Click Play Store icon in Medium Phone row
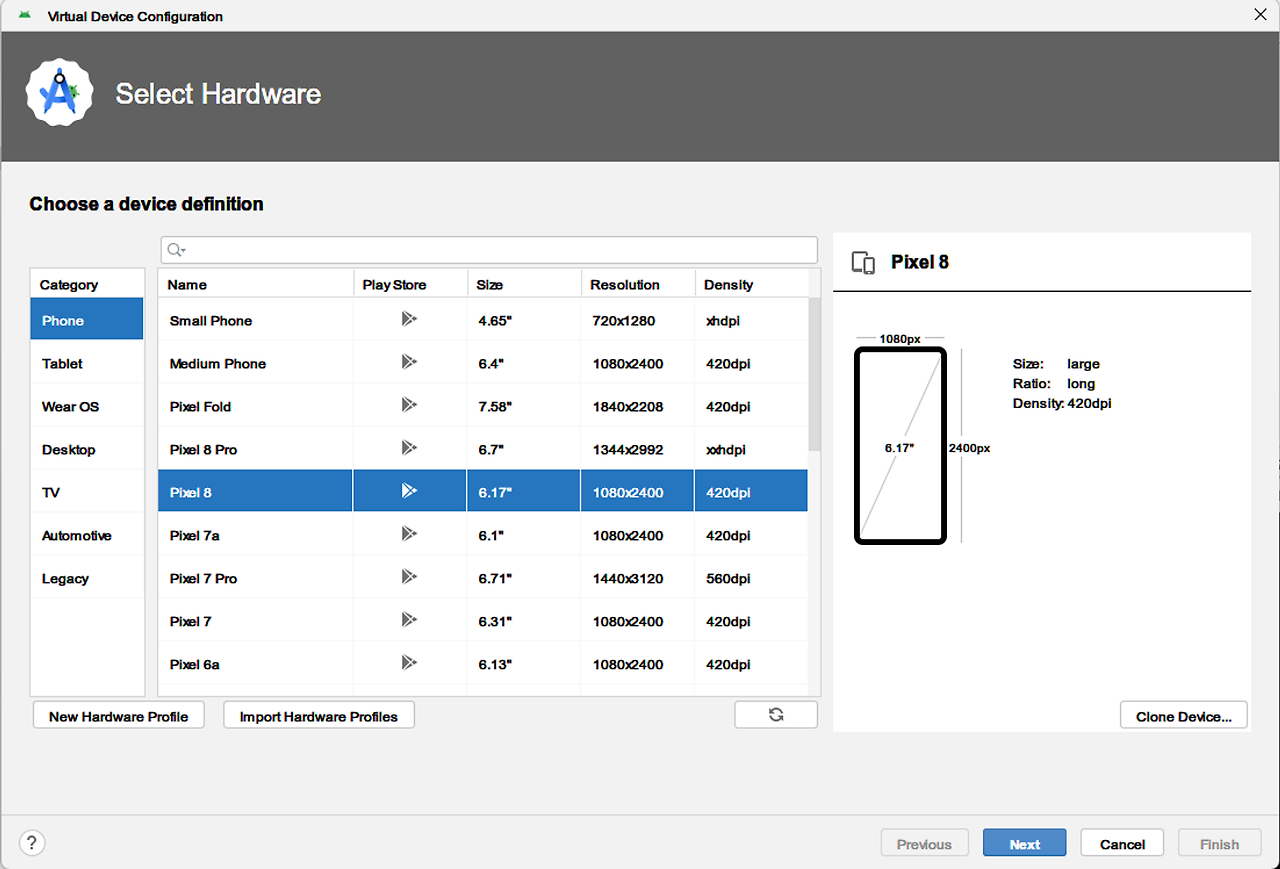1280x869 pixels. coord(409,363)
